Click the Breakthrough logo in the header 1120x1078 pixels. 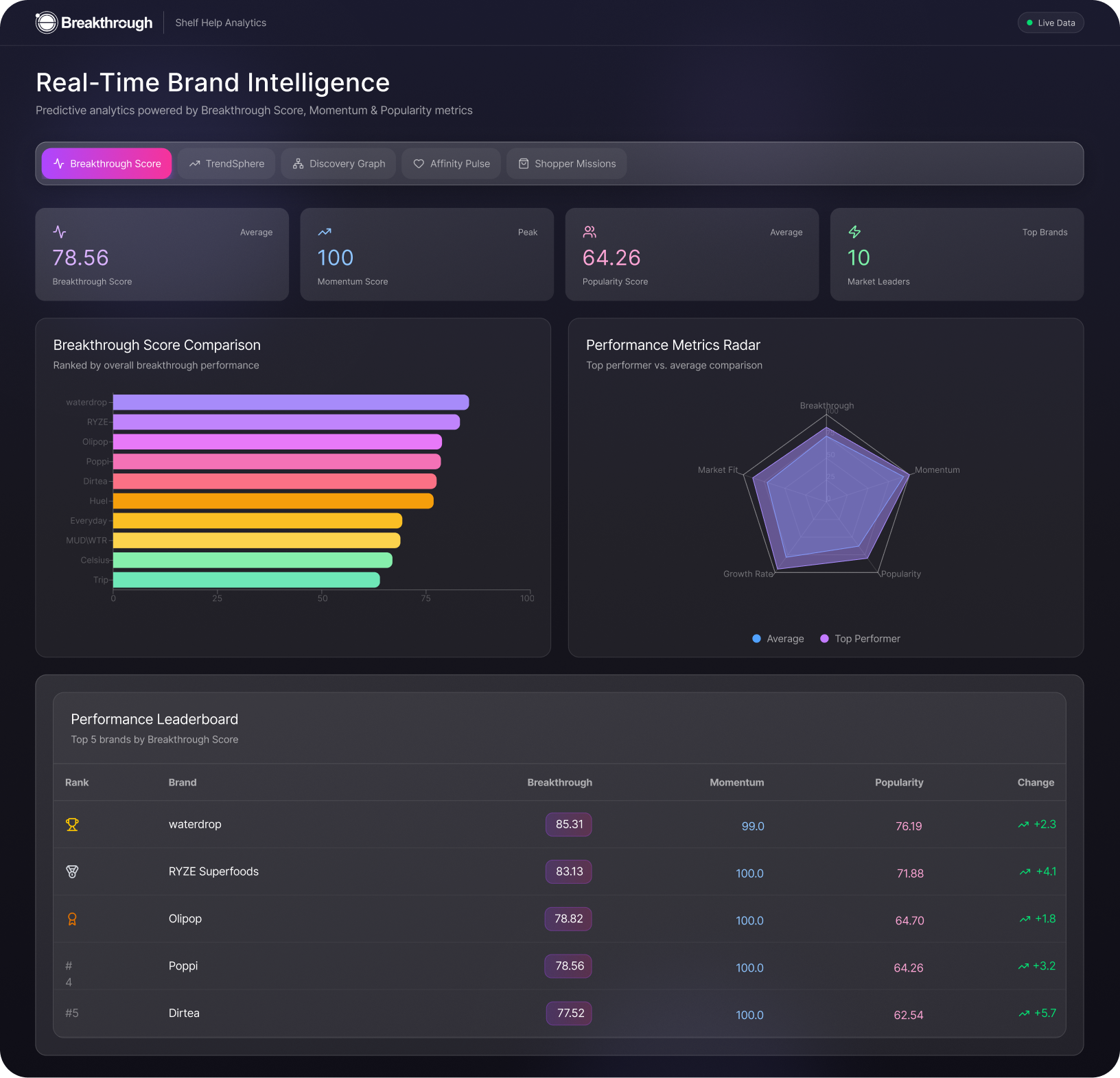(x=93, y=22)
